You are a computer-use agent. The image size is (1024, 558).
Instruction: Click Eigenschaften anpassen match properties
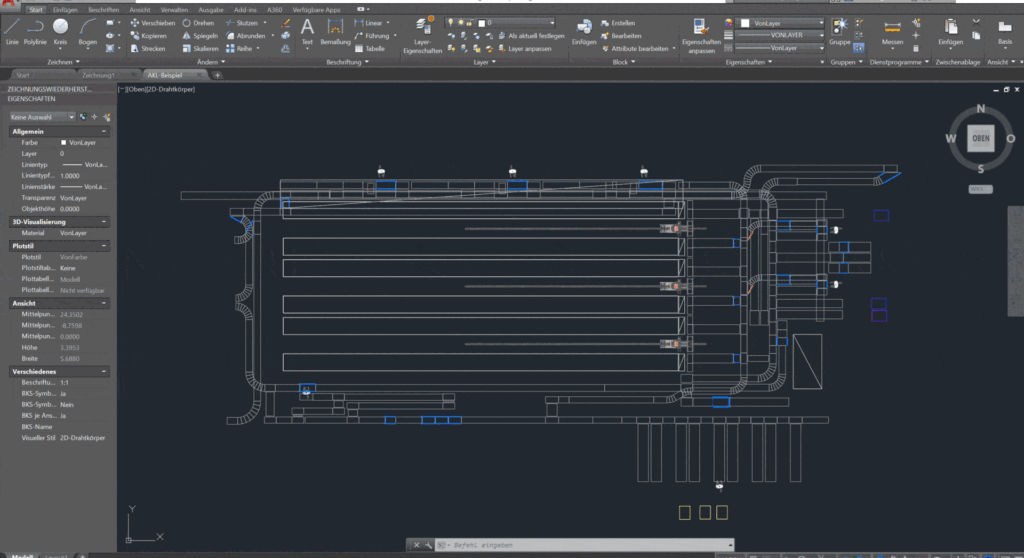701,35
